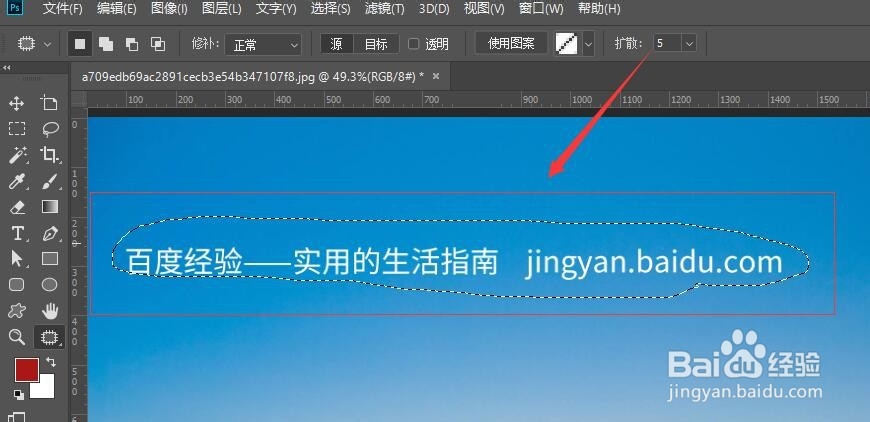Select the Hand tool
Image resolution: width=870 pixels, height=422 pixels.
tap(50, 311)
